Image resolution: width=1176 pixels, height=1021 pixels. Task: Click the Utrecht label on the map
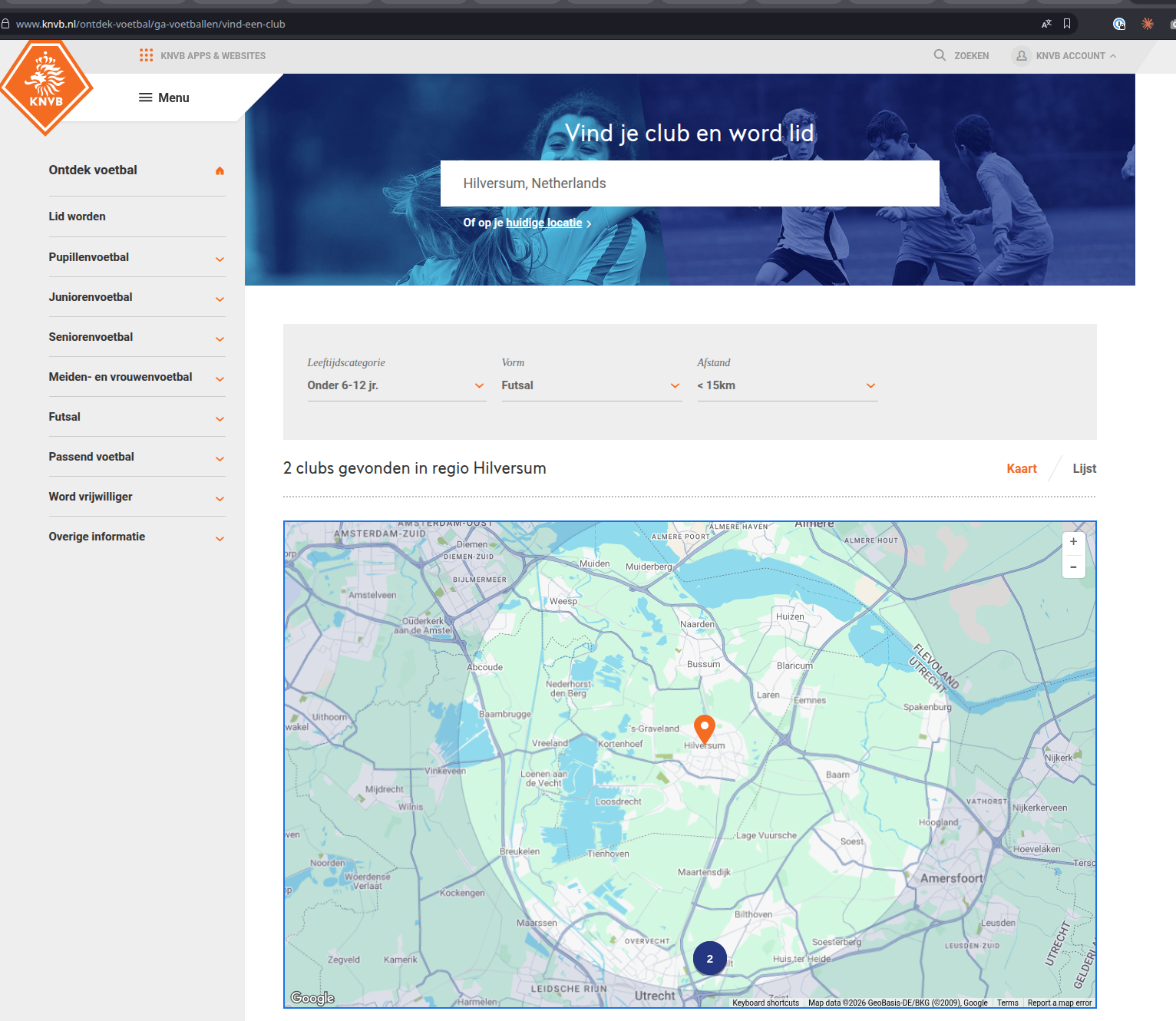655,996
